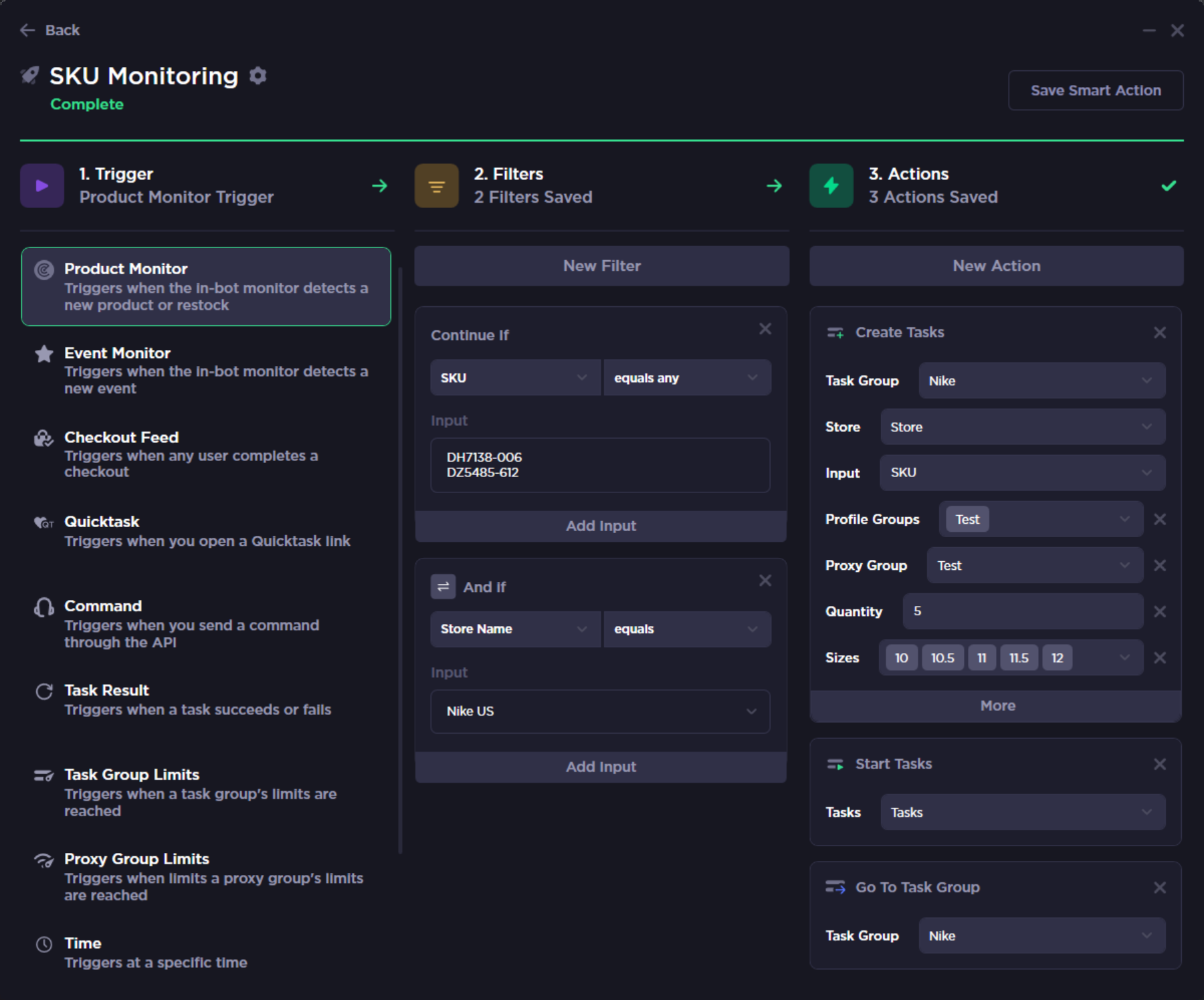Open Go To Task Group dropdown

[1041, 936]
